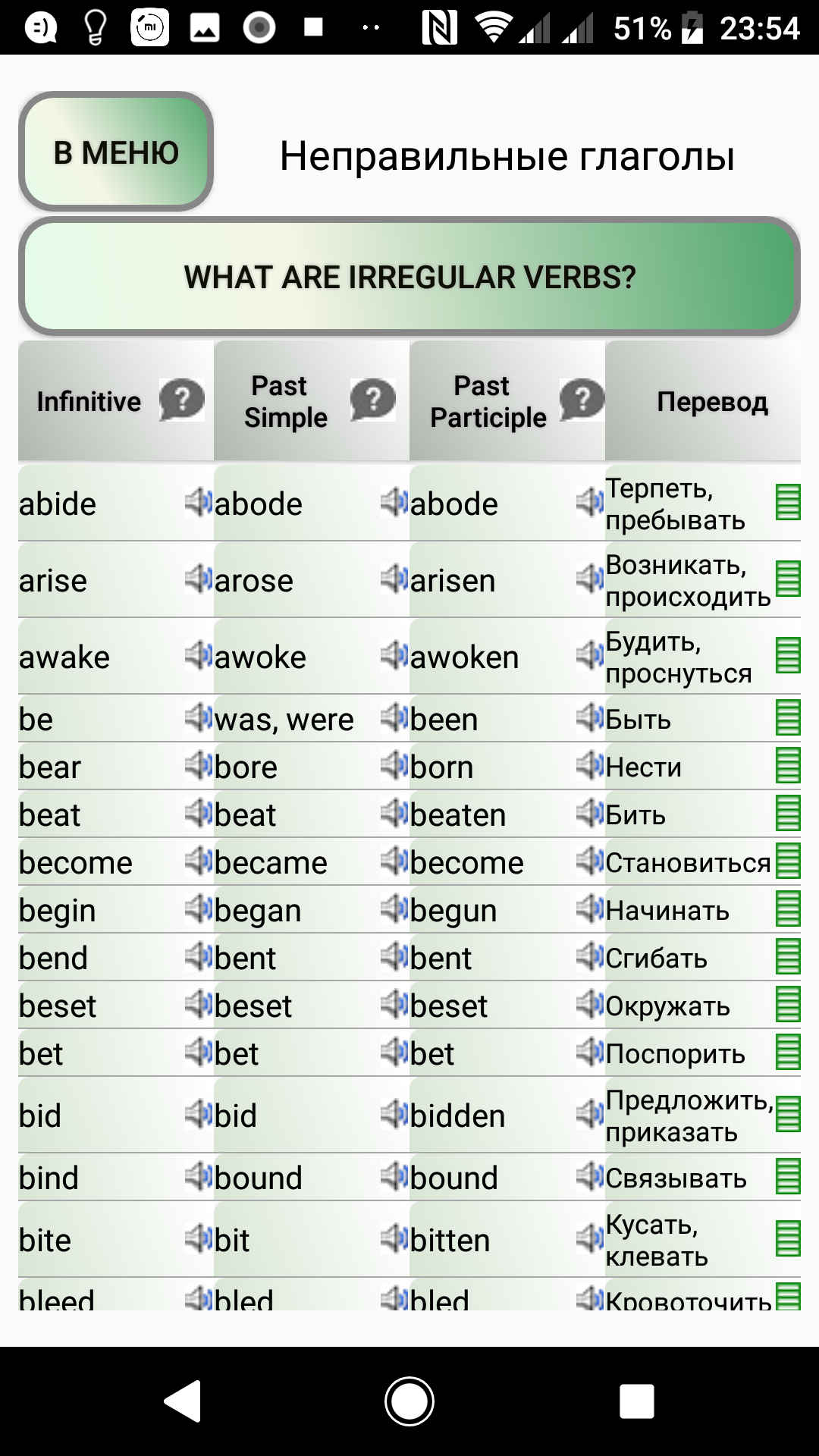Open "What are irregular verbs?" explanation
The image size is (819, 1456).
pyautogui.click(x=409, y=277)
